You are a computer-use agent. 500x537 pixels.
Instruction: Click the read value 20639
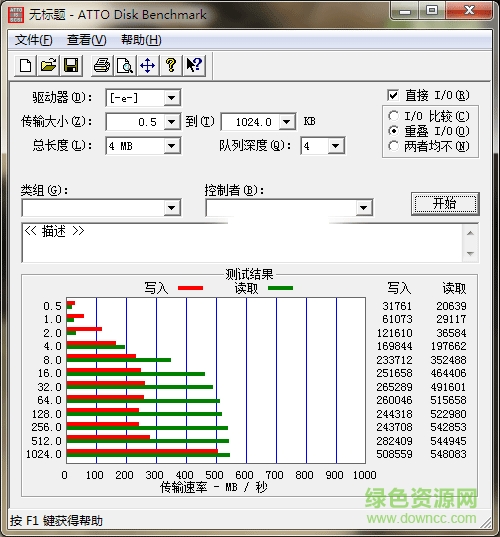tap(451, 306)
